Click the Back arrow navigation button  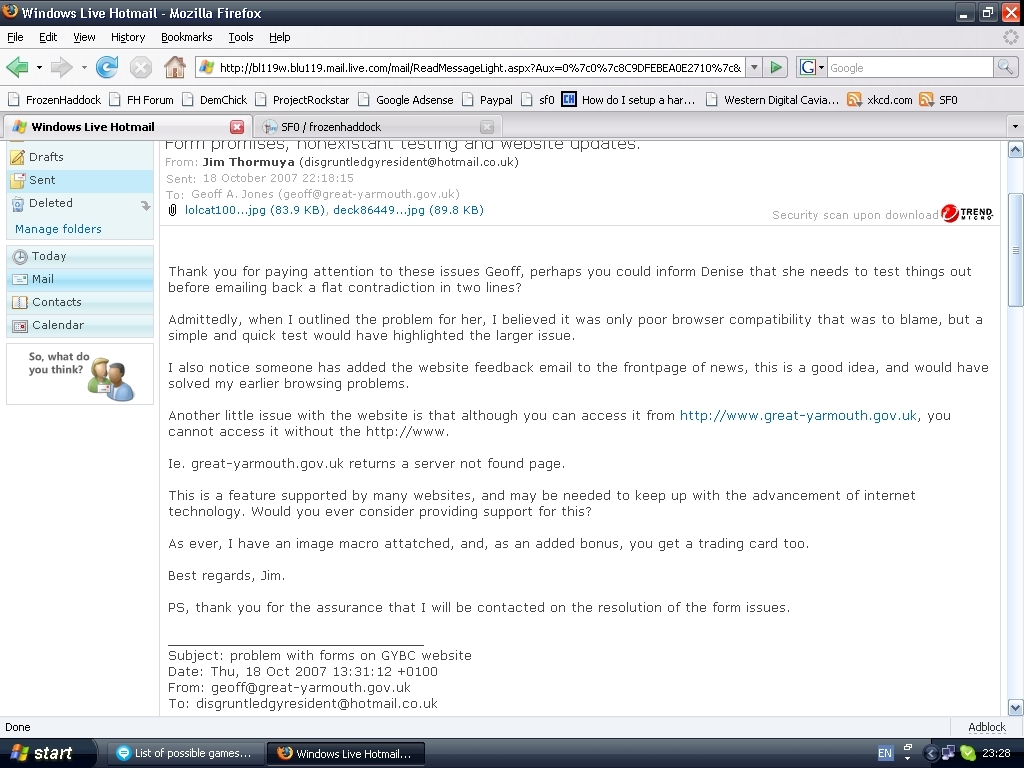click(x=17, y=67)
